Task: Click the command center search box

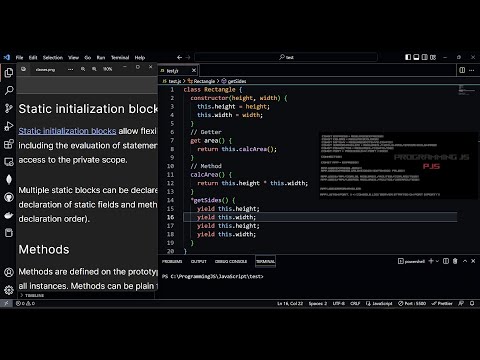Action: [x=286, y=57]
